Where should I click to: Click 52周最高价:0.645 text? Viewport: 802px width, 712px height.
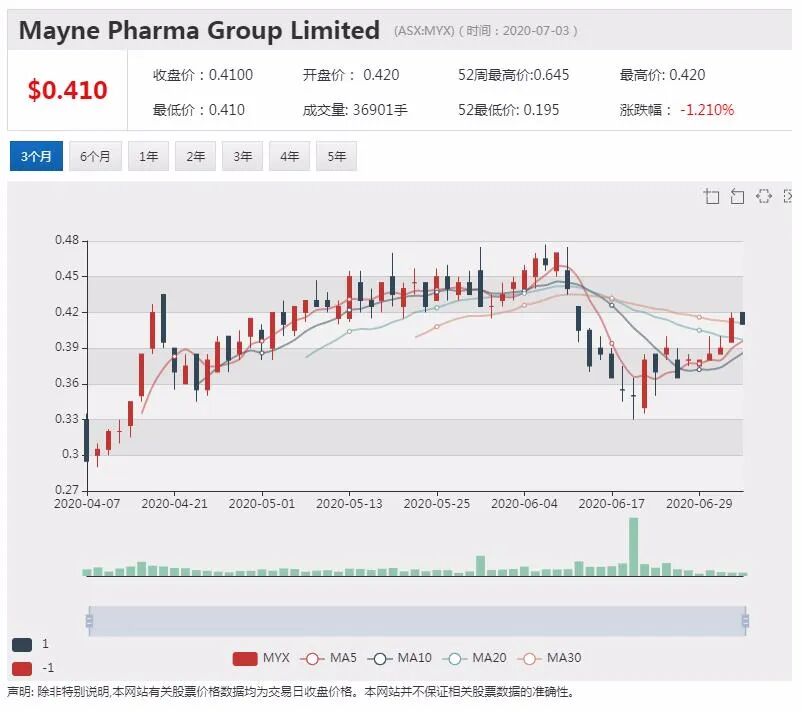[514, 75]
